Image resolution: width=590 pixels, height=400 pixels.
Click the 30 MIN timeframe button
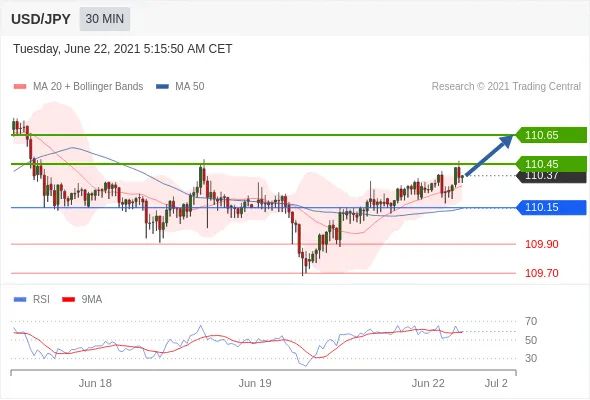pyautogui.click(x=105, y=19)
